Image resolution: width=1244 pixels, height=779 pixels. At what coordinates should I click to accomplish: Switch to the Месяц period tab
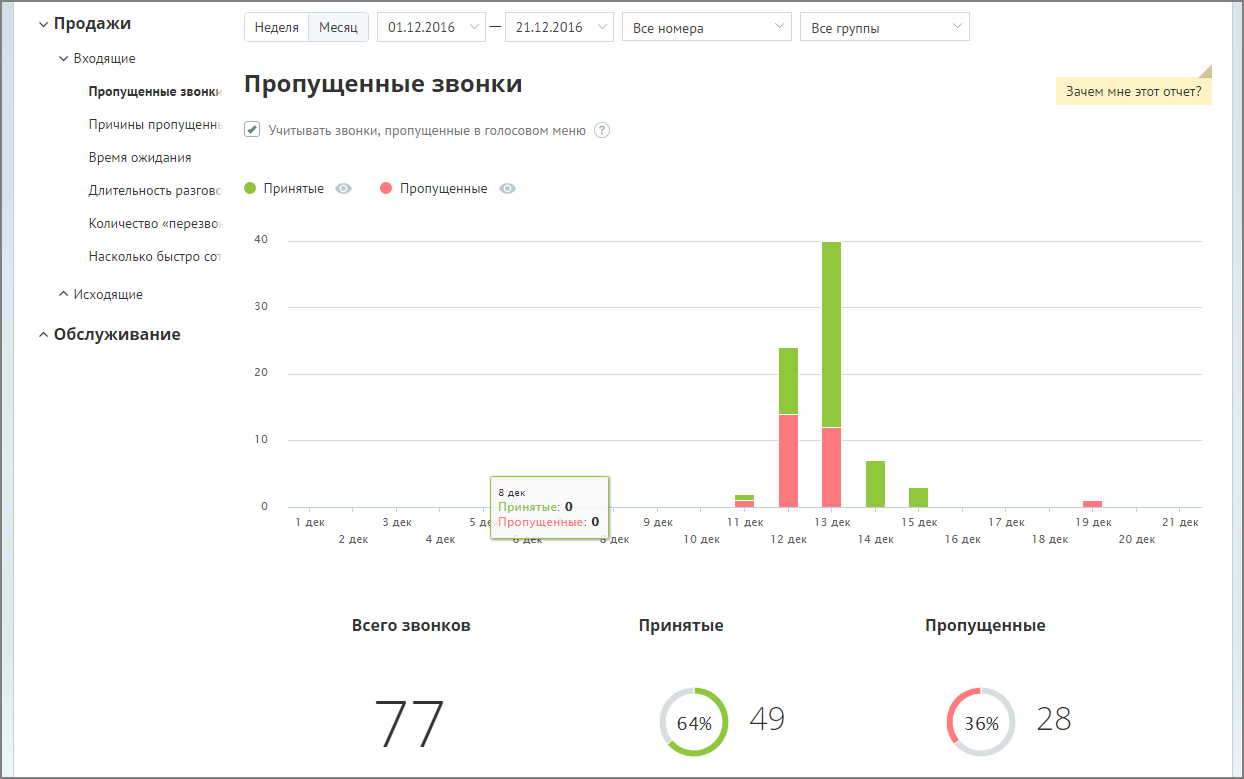338,27
